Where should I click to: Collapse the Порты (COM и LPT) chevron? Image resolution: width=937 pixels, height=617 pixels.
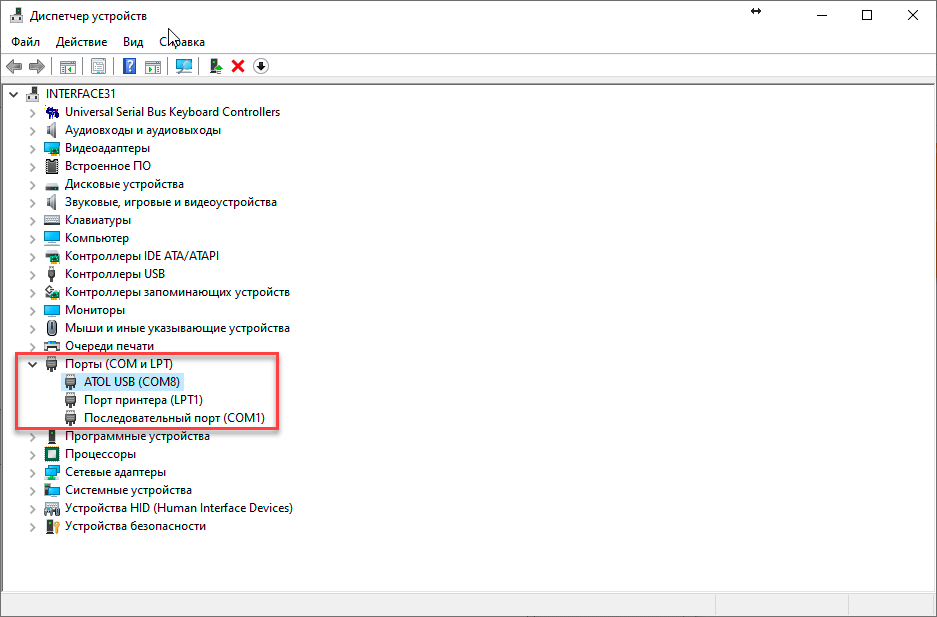pos(33,364)
